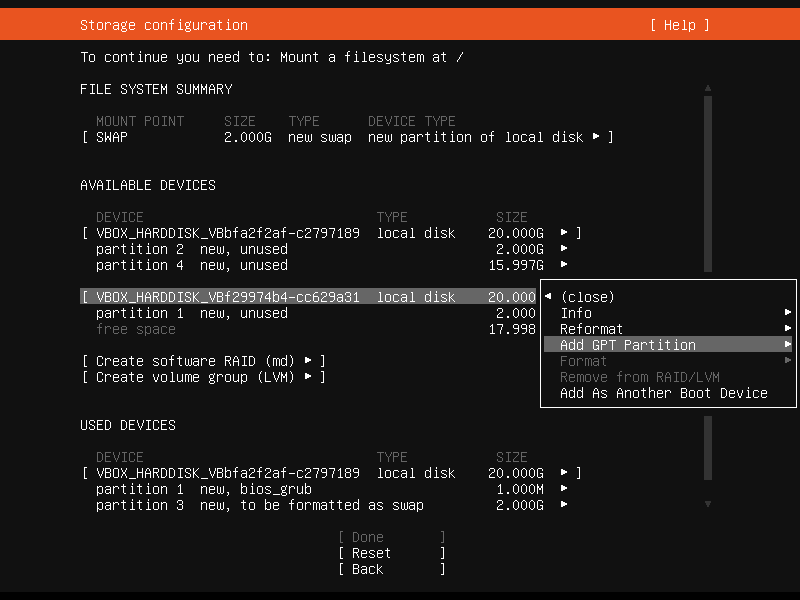Image resolution: width=800 pixels, height=600 pixels.
Task: Choose Info from the context menu
Action: (x=668, y=313)
